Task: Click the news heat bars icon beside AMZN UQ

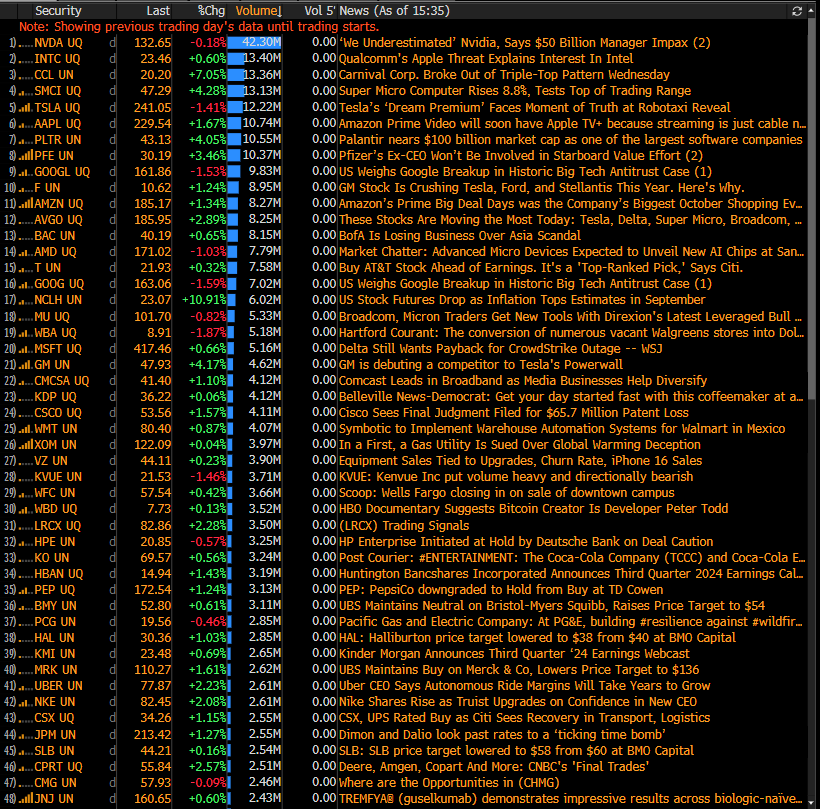Action: point(27,203)
